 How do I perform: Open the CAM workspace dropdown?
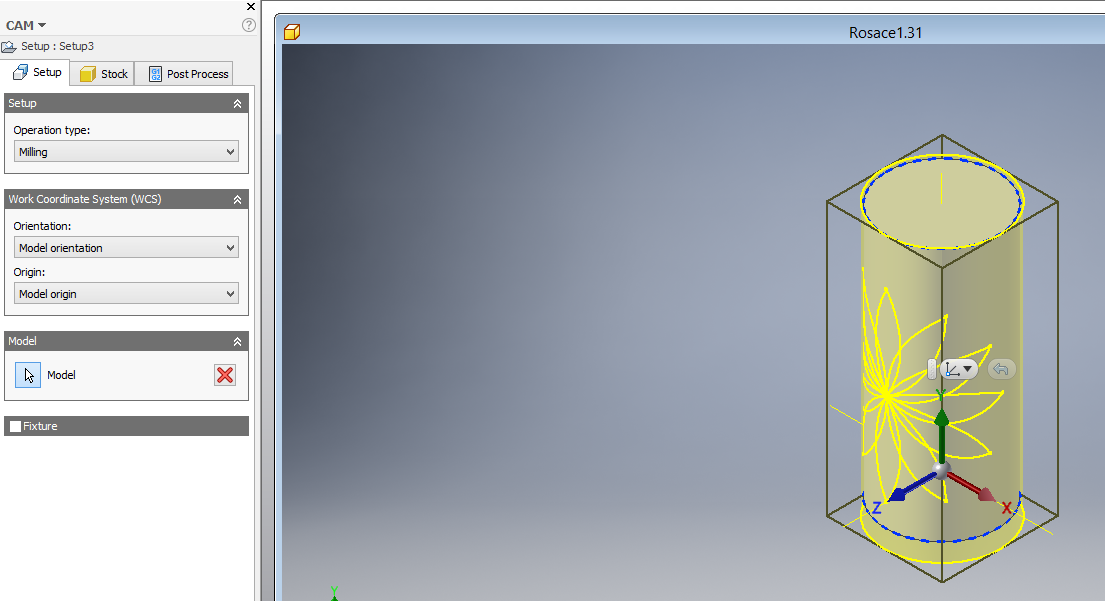(26, 24)
